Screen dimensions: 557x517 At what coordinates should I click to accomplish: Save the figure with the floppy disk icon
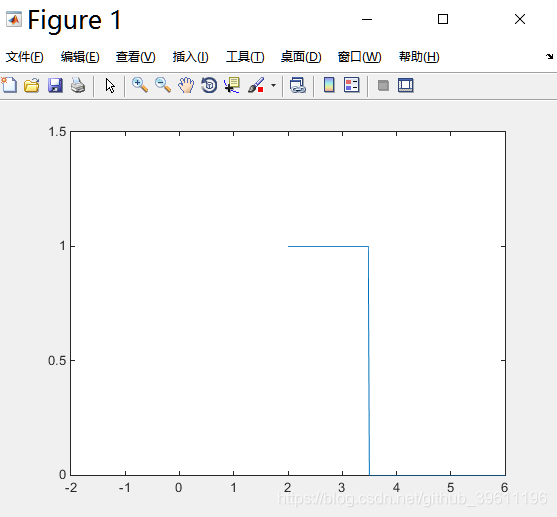tap(55, 85)
